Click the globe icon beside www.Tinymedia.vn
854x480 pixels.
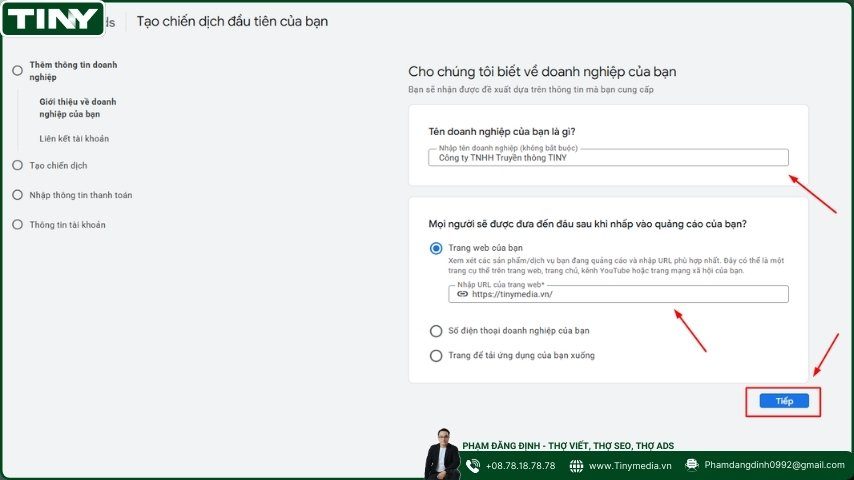coord(577,465)
